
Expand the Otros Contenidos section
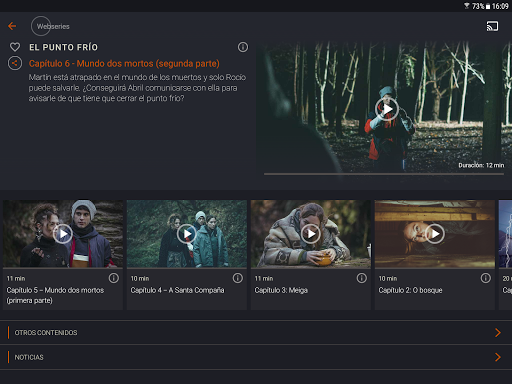[256, 332]
